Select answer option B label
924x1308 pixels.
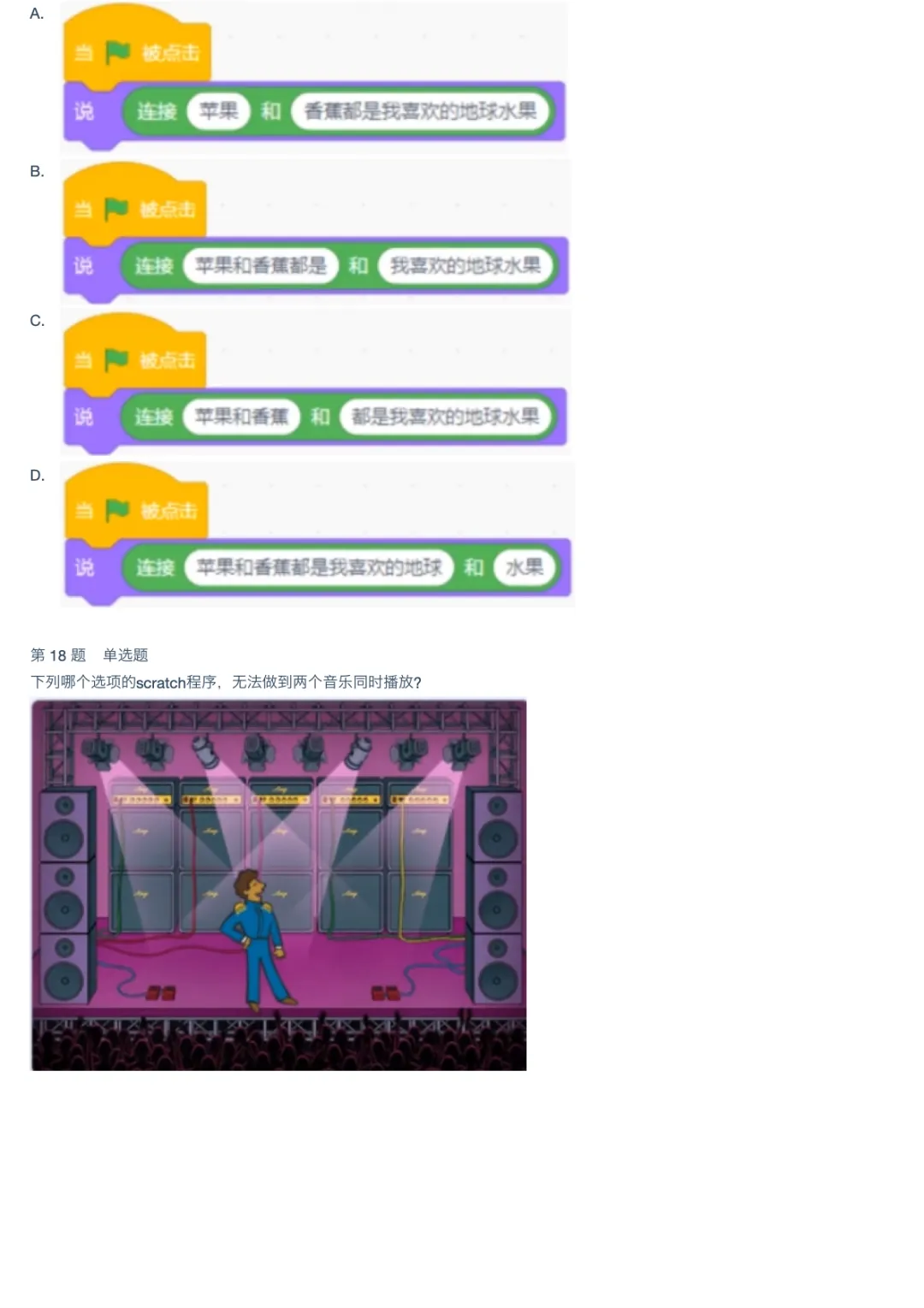pos(37,171)
